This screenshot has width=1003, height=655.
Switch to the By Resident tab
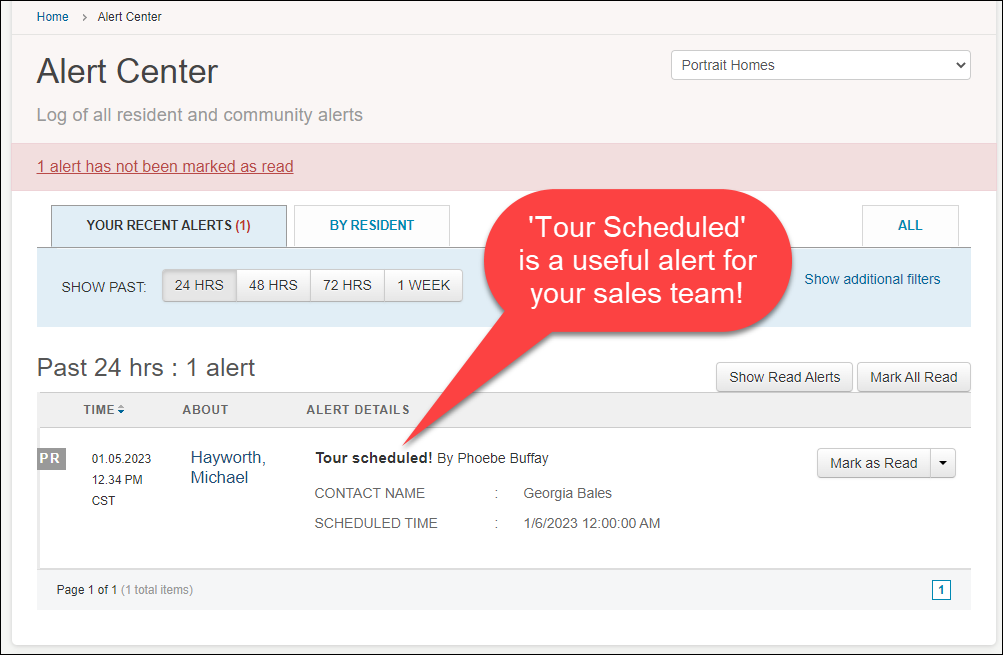372,226
